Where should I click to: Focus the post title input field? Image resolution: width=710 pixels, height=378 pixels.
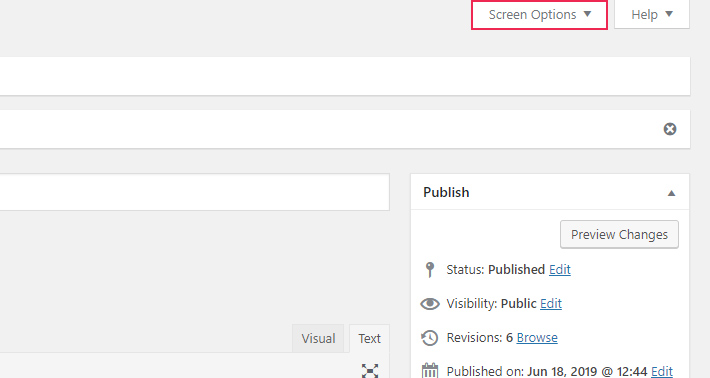pyautogui.click(x=195, y=192)
